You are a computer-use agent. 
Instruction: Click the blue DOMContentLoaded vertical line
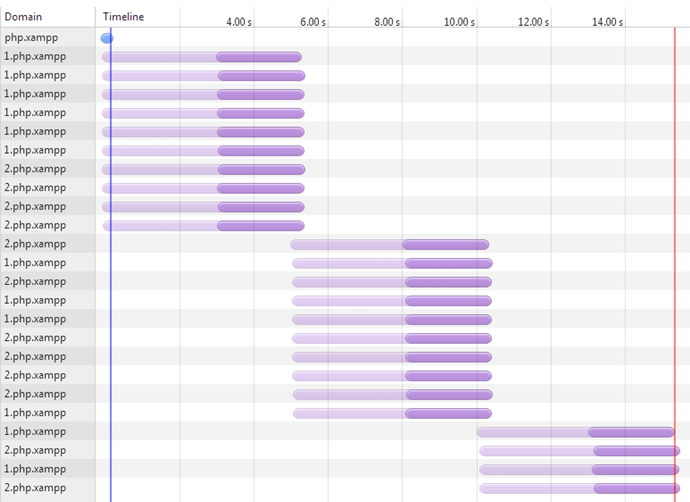[x=111, y=264]
